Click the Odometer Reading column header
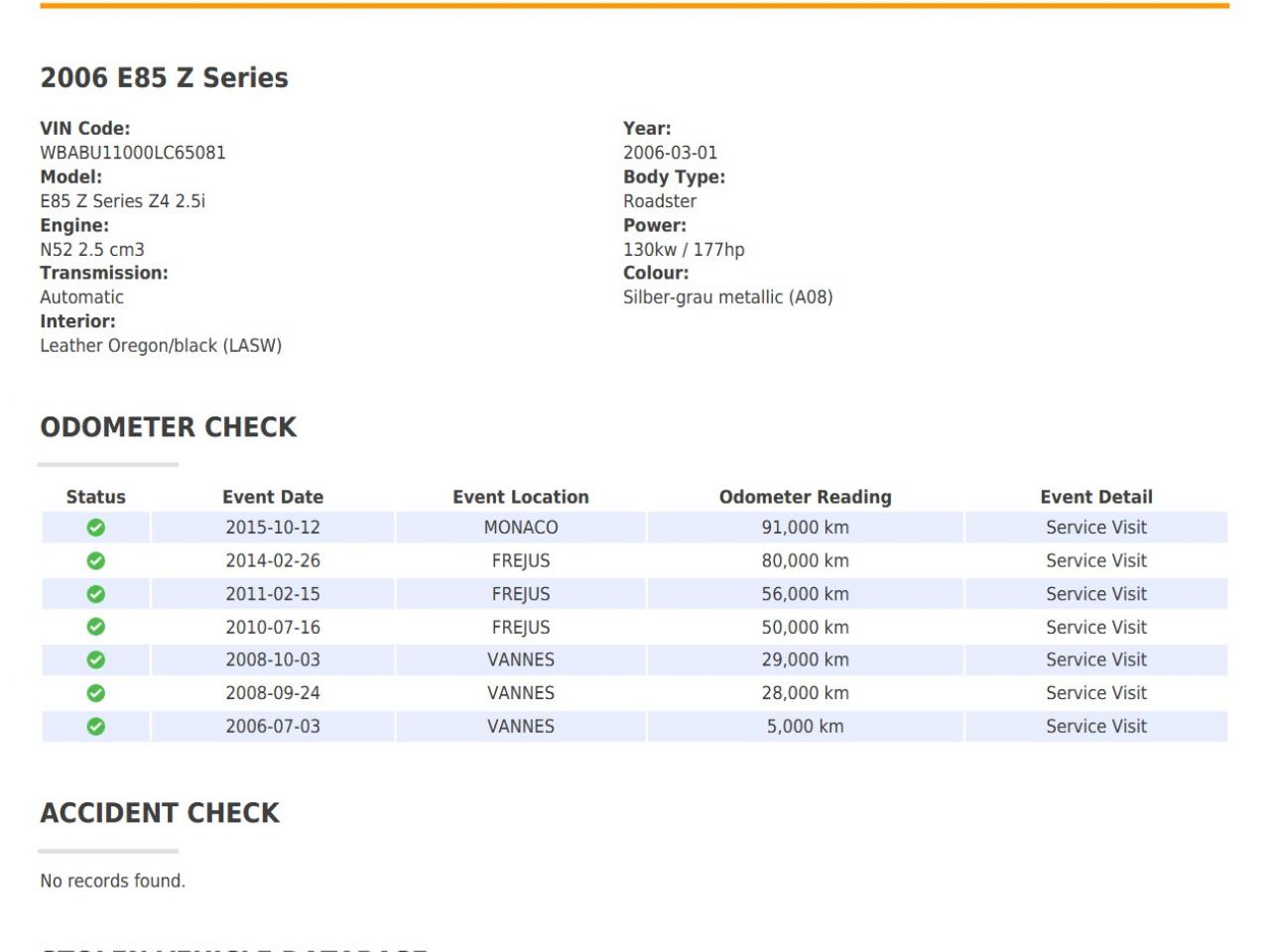Viewport: 1270px width, 952px height. 805,497
